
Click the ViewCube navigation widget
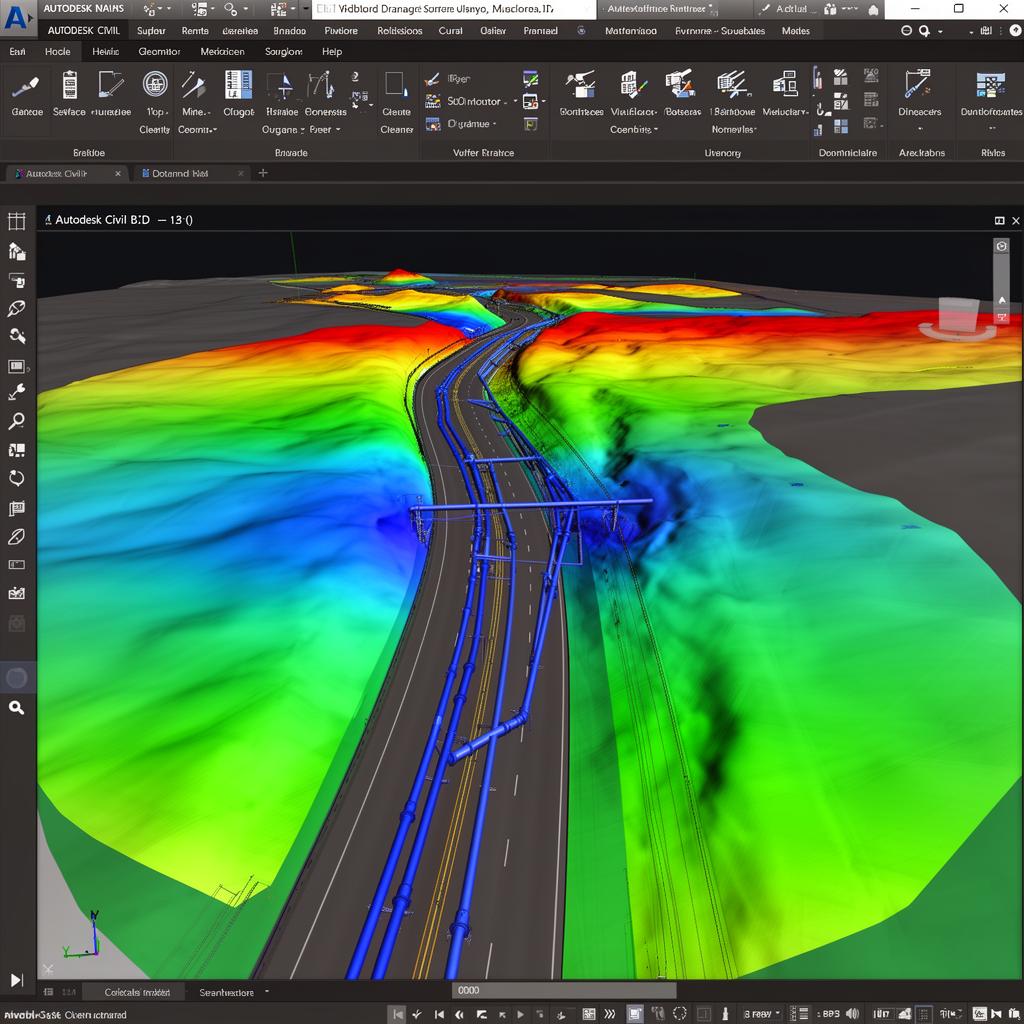957,319
